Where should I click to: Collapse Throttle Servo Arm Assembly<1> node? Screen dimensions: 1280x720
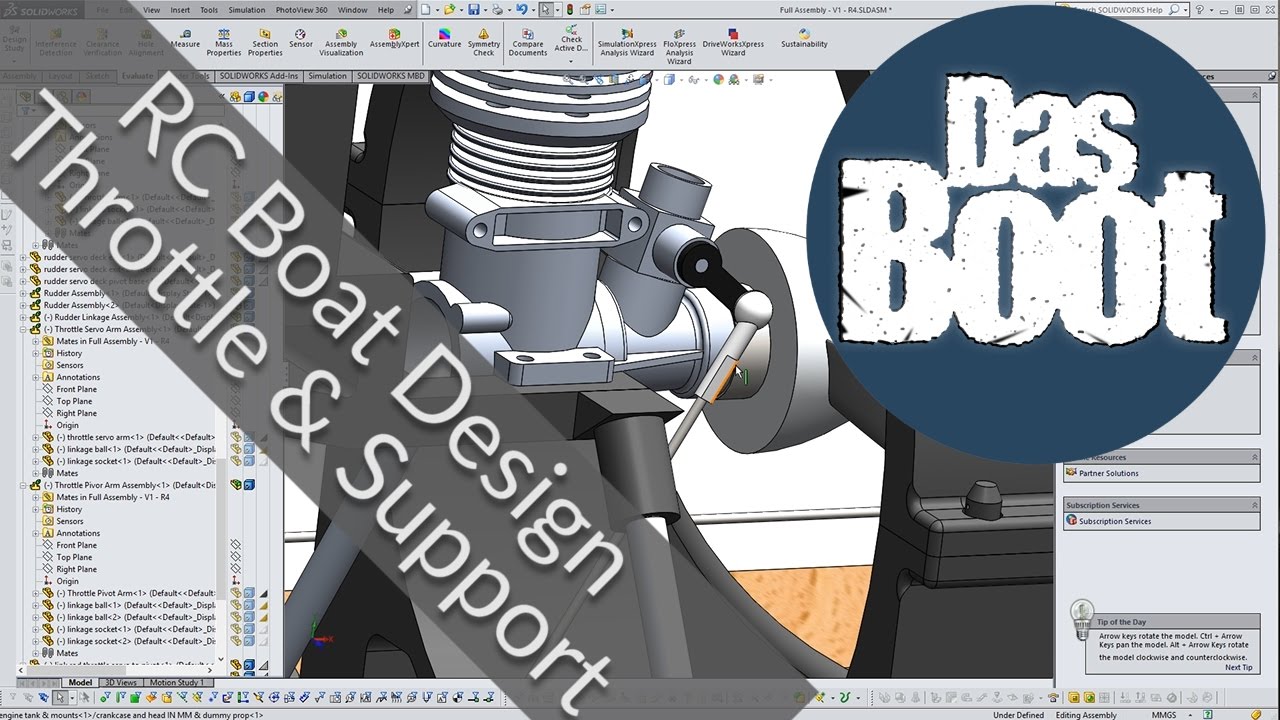(24, 329)
